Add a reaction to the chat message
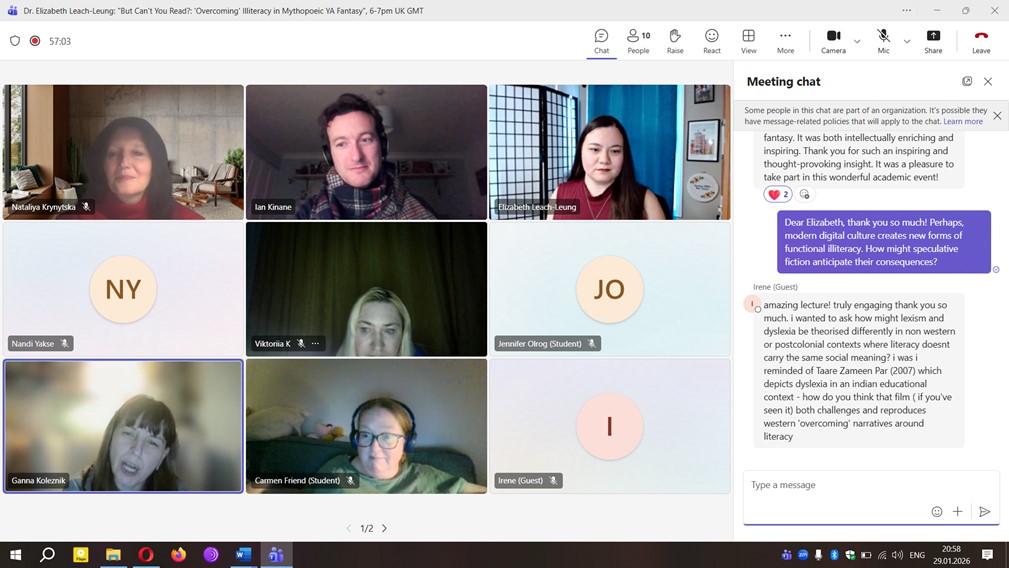The width and height of the screenshot is (1009, 568). tap(804, 194)
